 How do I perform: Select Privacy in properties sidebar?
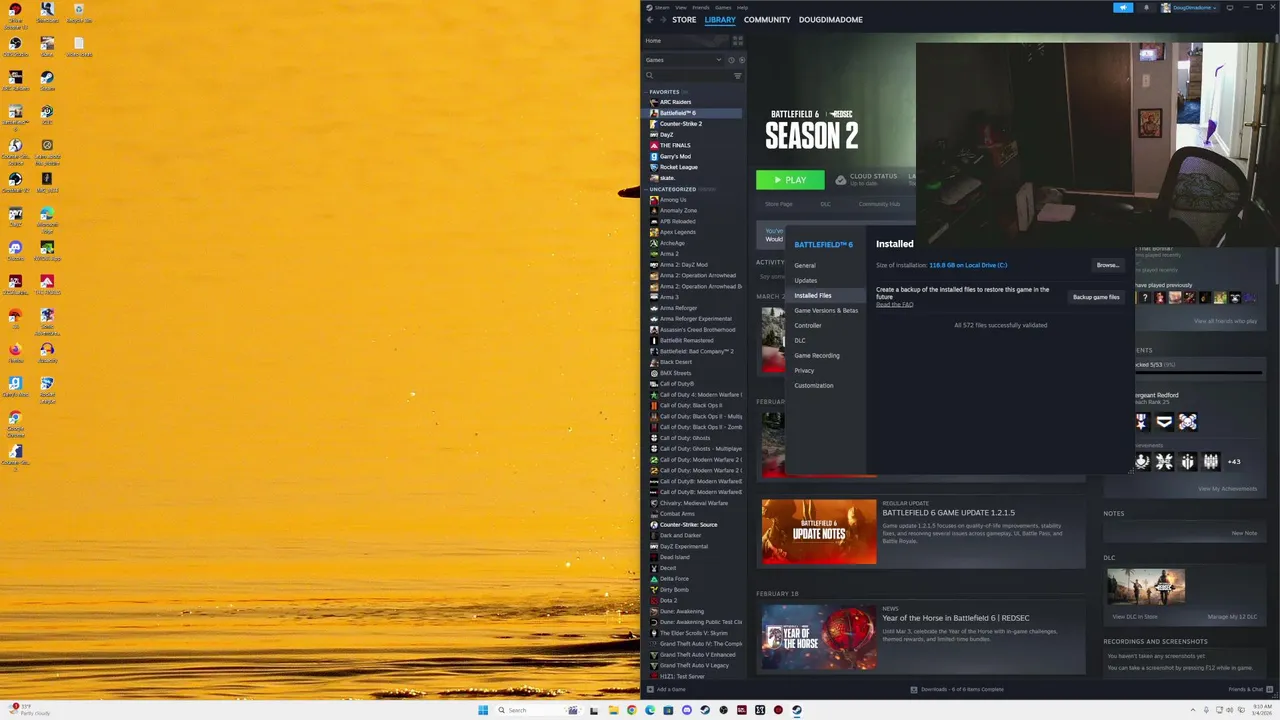pos(804,371)
